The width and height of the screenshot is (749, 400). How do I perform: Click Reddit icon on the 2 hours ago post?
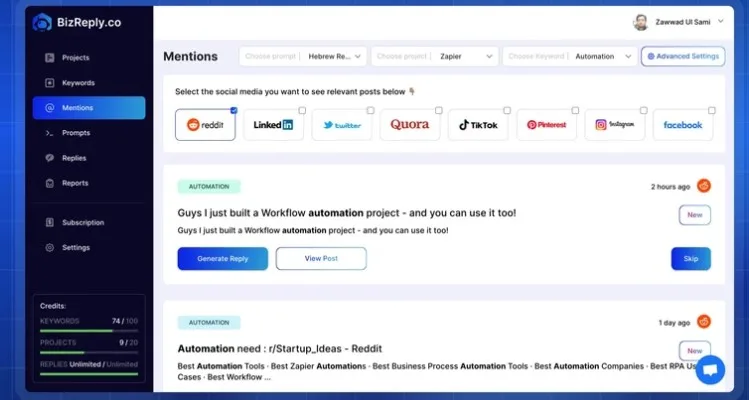click(x=704, y=186)
